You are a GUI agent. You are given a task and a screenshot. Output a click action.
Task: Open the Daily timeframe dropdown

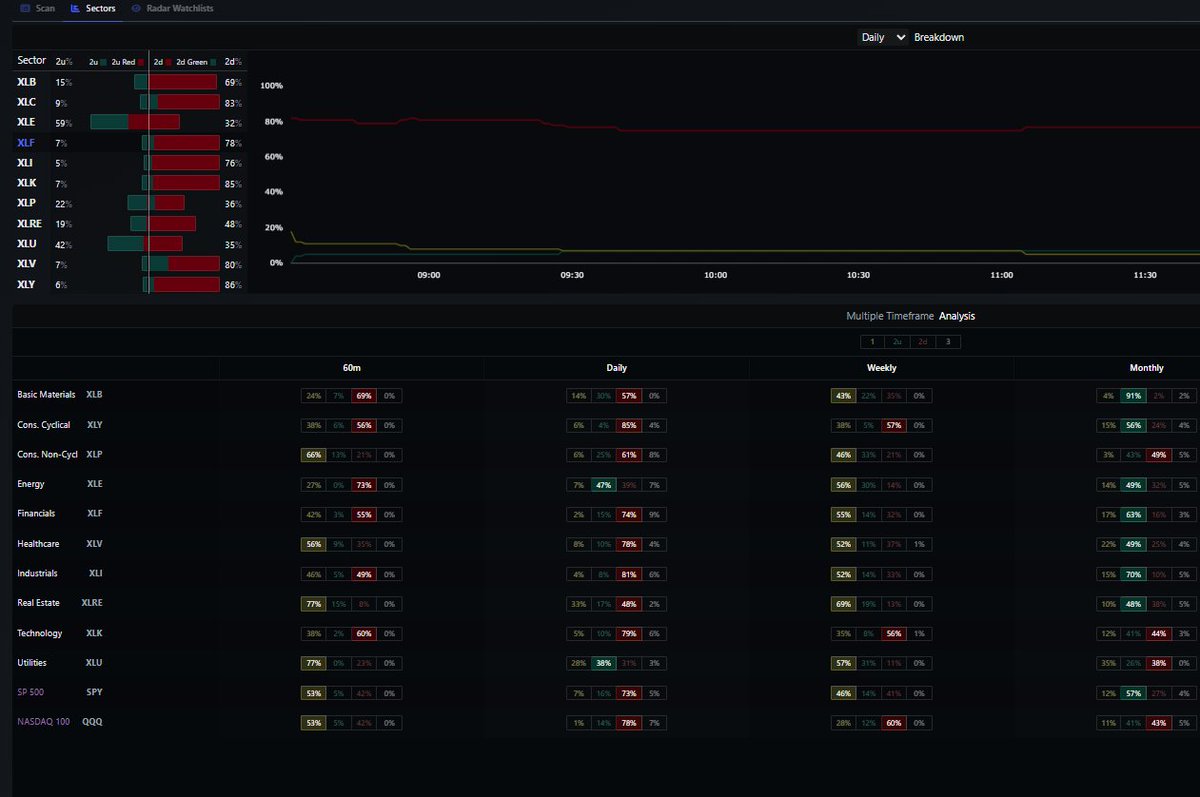[880, 37]
